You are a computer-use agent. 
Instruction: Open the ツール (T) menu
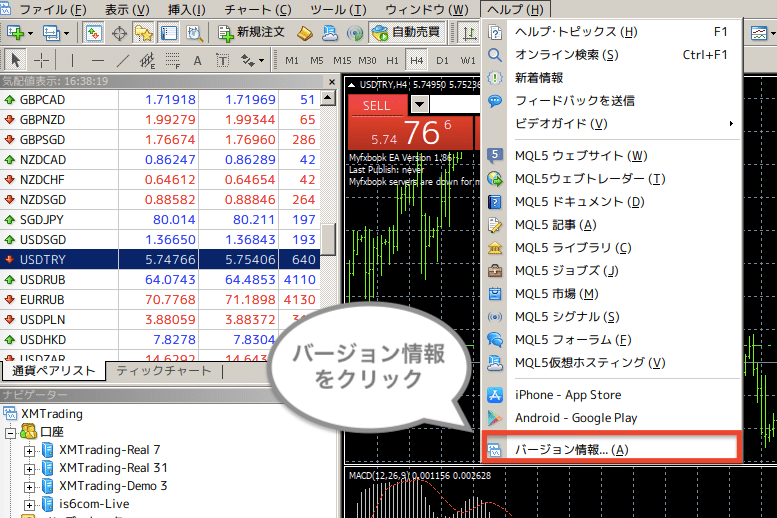338,9
